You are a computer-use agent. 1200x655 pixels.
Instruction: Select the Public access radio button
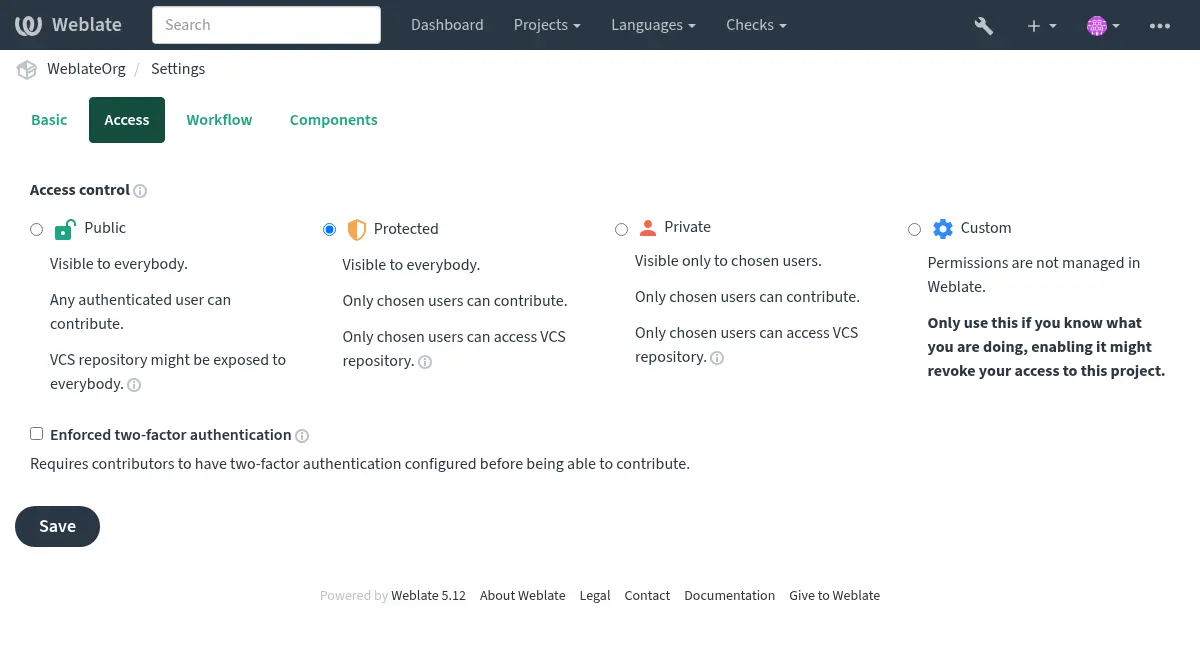(x=37, y=230)
